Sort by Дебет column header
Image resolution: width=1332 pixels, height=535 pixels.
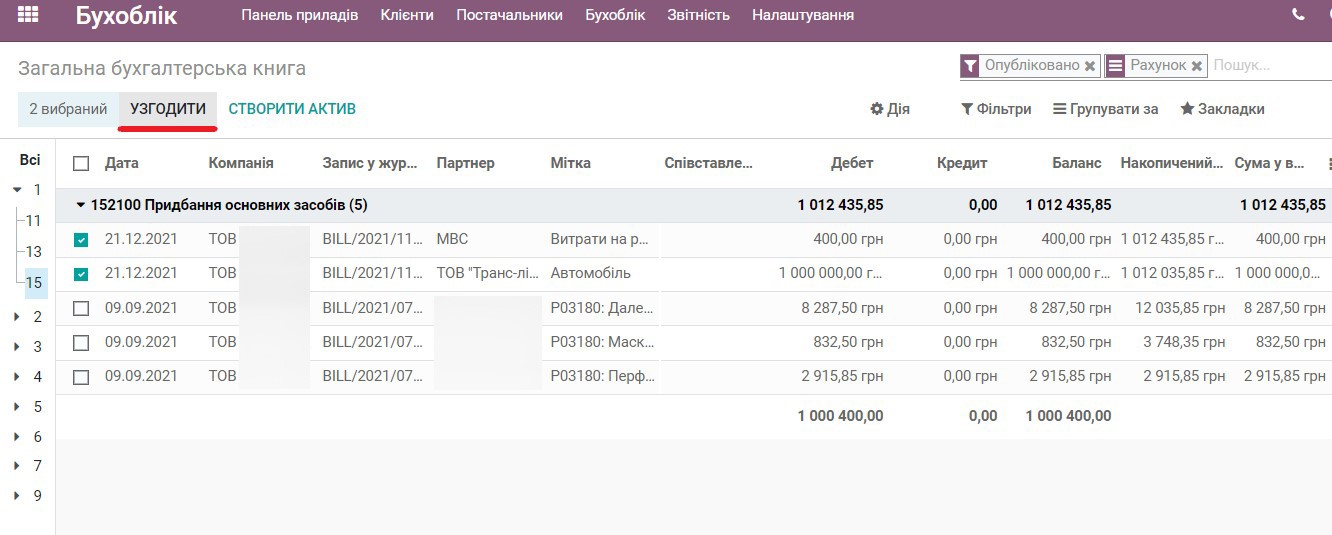[x=852, y=163]
